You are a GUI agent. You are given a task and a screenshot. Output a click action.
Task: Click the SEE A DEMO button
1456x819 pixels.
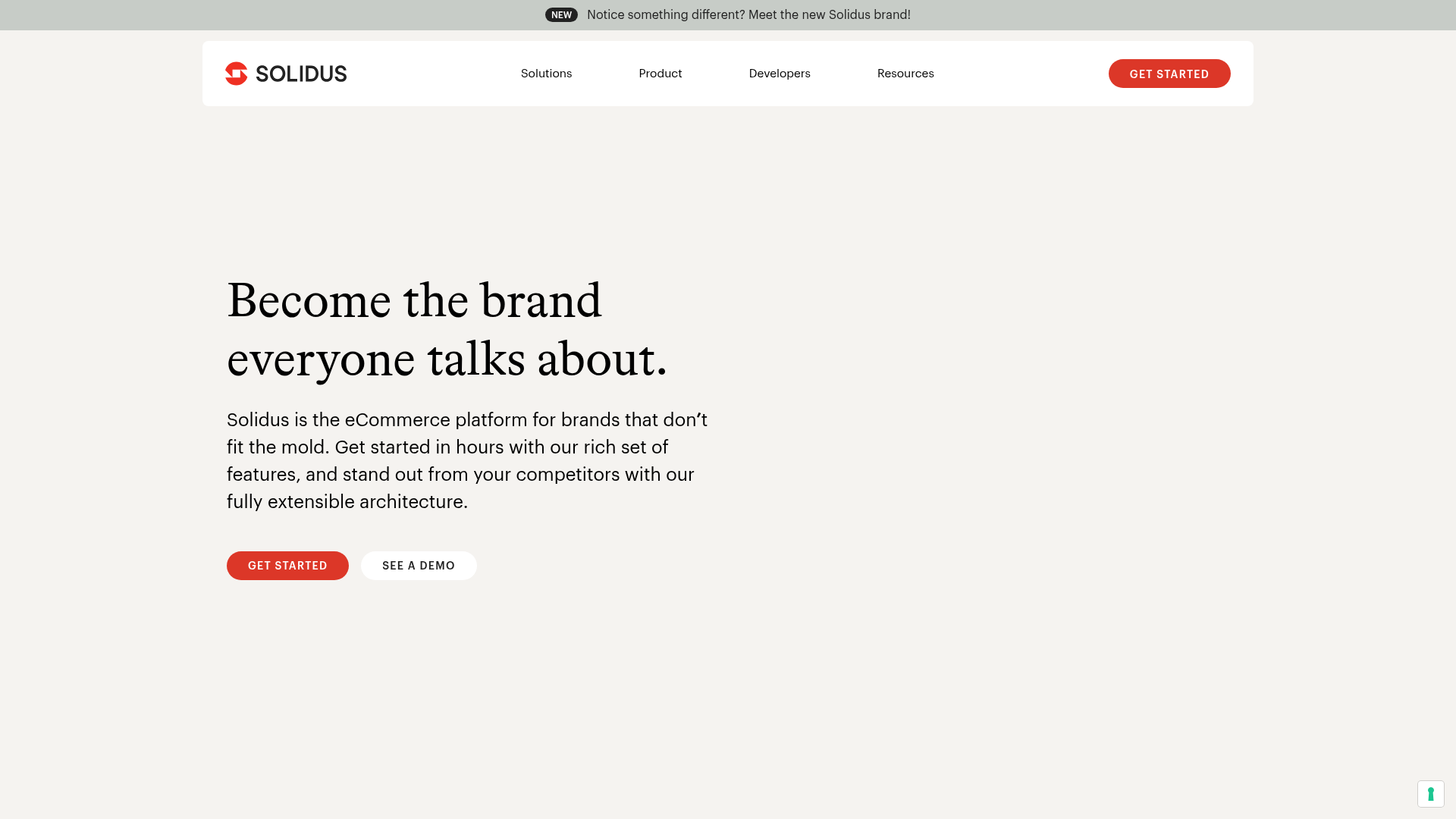click(419, 566)
